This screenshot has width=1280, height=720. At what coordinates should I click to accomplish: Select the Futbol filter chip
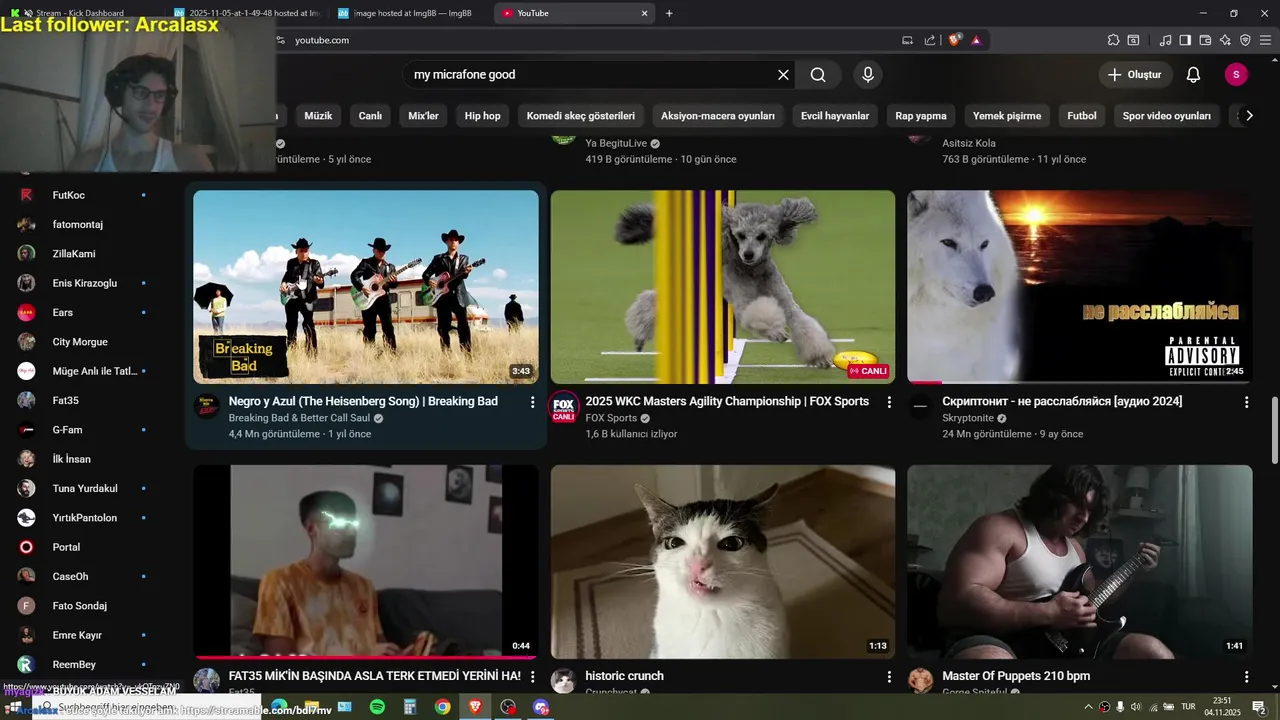tap(1082, 116)
